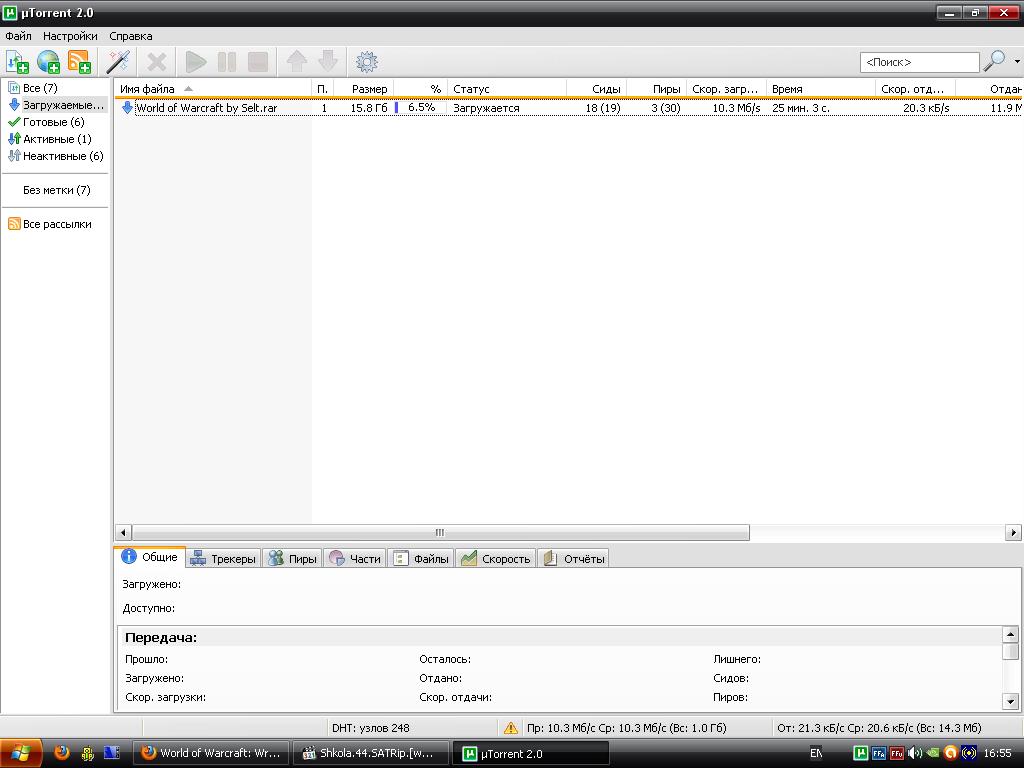Click the 18 (19) seeds cell
The height and width of the screenshot is (768, 1024).
coord(603,108)
